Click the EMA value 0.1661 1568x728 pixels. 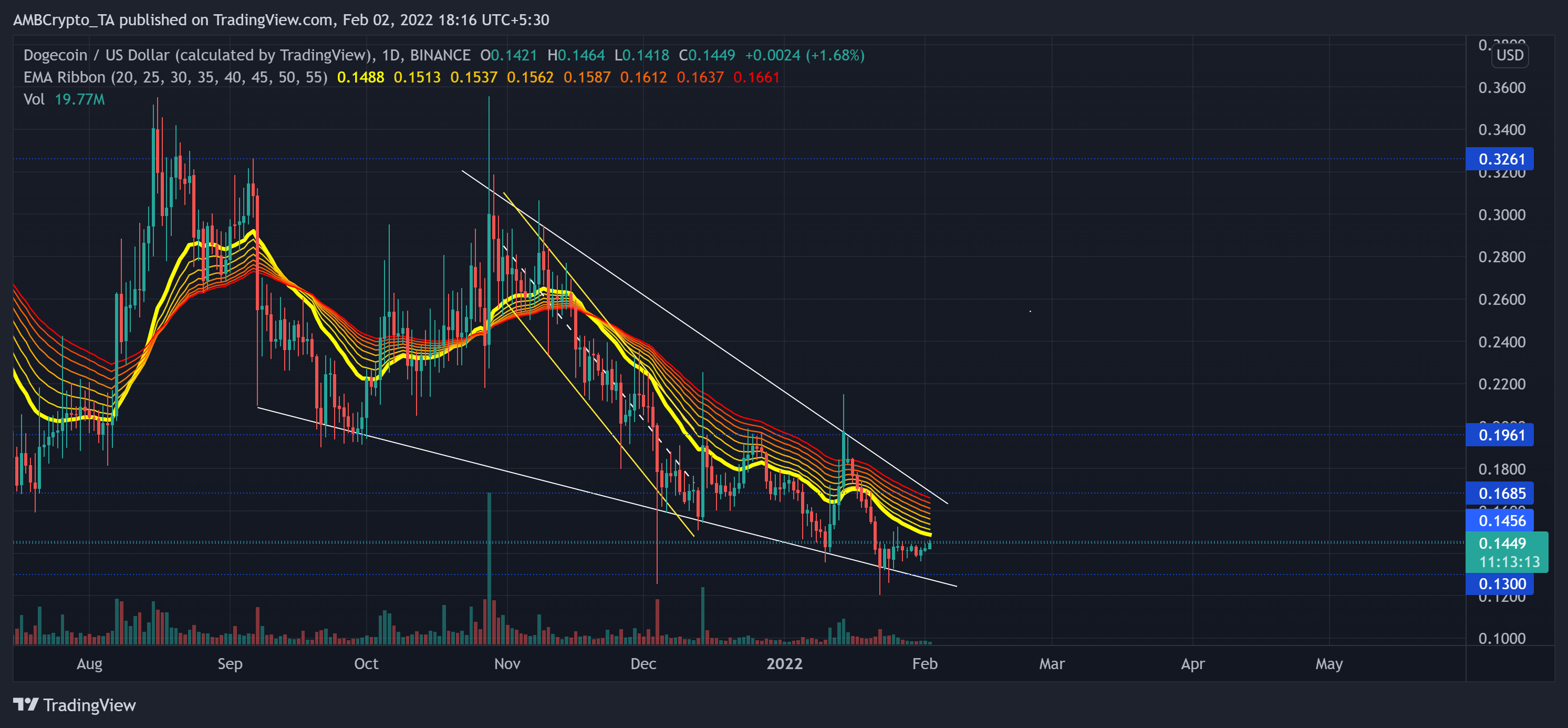[x=756, y=77]
